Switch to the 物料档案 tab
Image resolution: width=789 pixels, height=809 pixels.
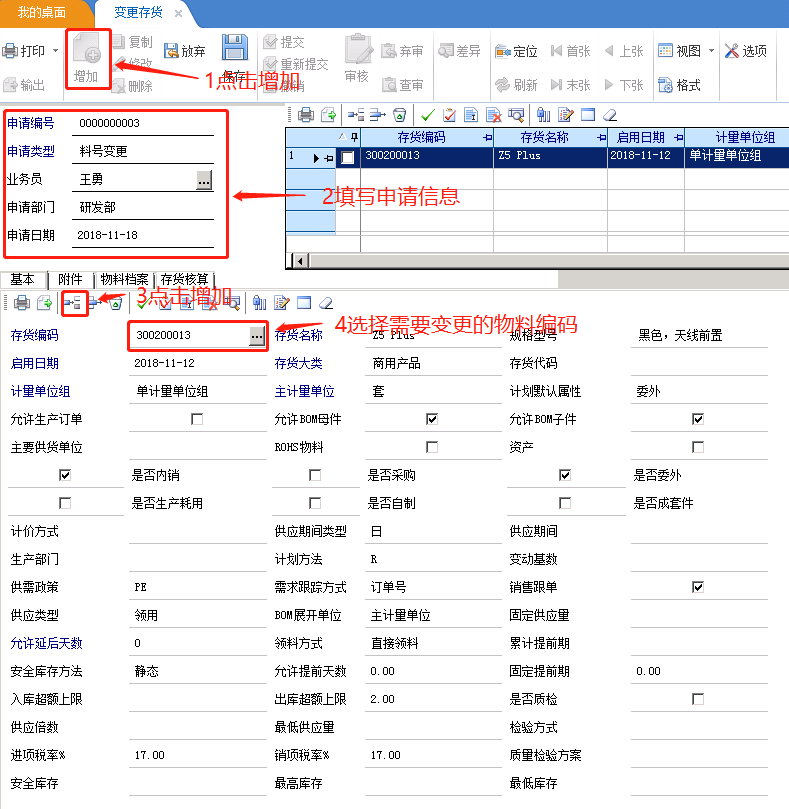124,279
